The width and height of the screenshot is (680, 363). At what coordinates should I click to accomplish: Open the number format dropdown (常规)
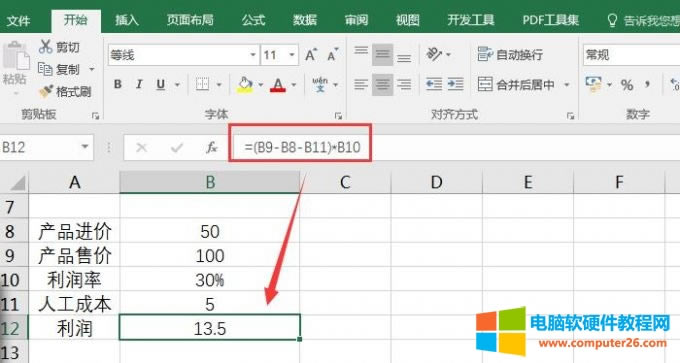pyautogui.click(x=631, y=55)
